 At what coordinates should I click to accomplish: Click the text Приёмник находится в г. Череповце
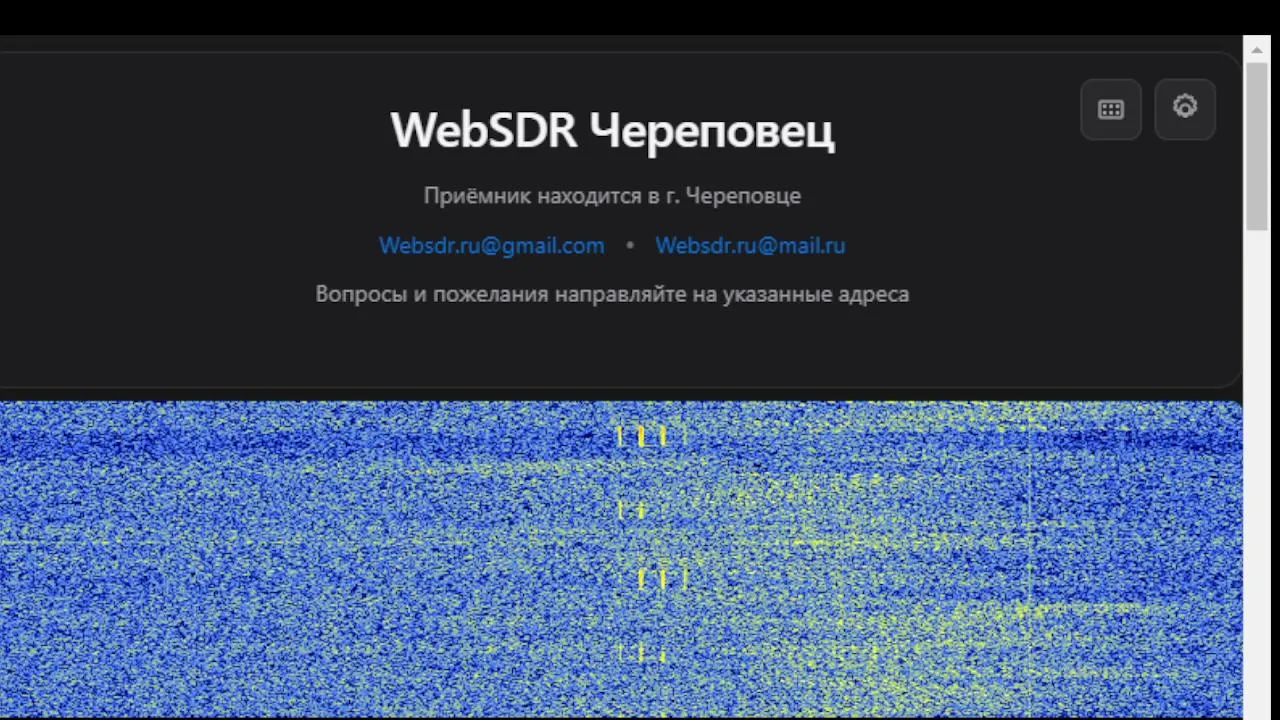(612, 195)
